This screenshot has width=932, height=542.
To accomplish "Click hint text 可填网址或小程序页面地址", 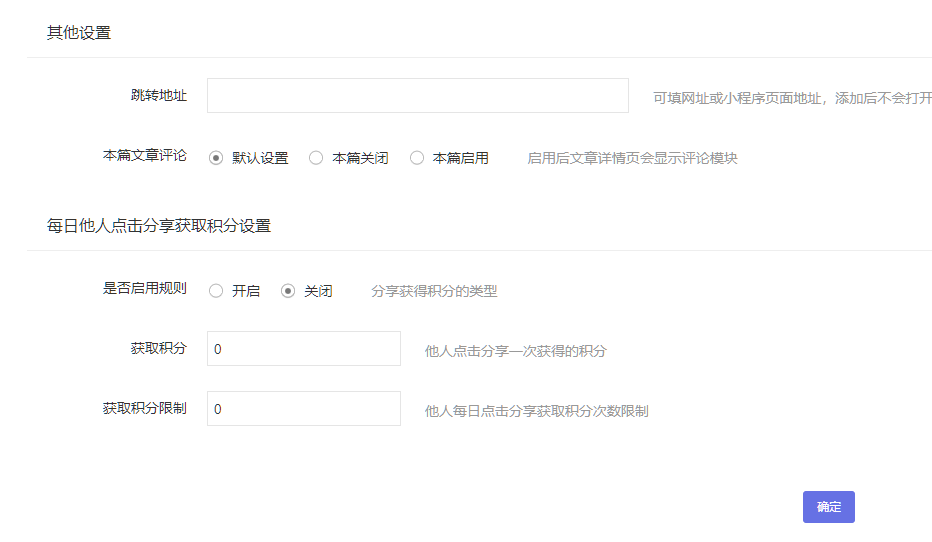I will [737, 99].
